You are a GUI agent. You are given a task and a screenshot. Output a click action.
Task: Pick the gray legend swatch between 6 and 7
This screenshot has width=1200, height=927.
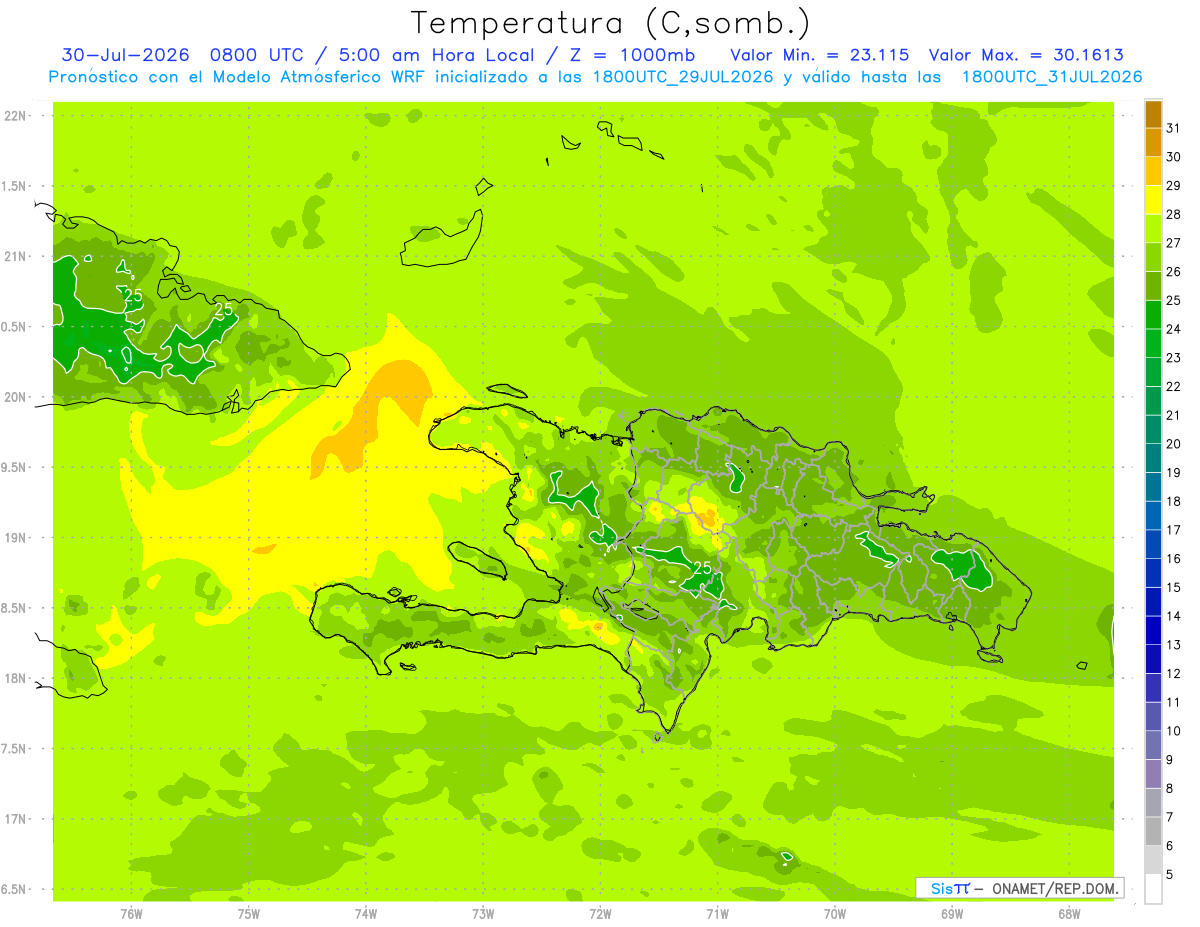tap(1153, 832)
